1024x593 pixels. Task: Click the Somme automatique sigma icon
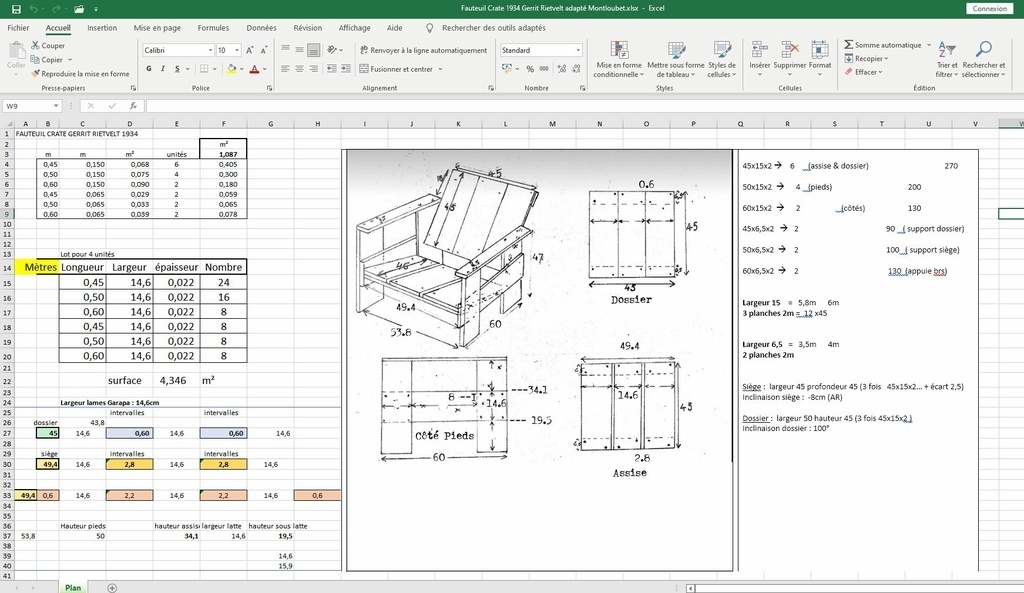pyautogui.click(x=849, y=45)
